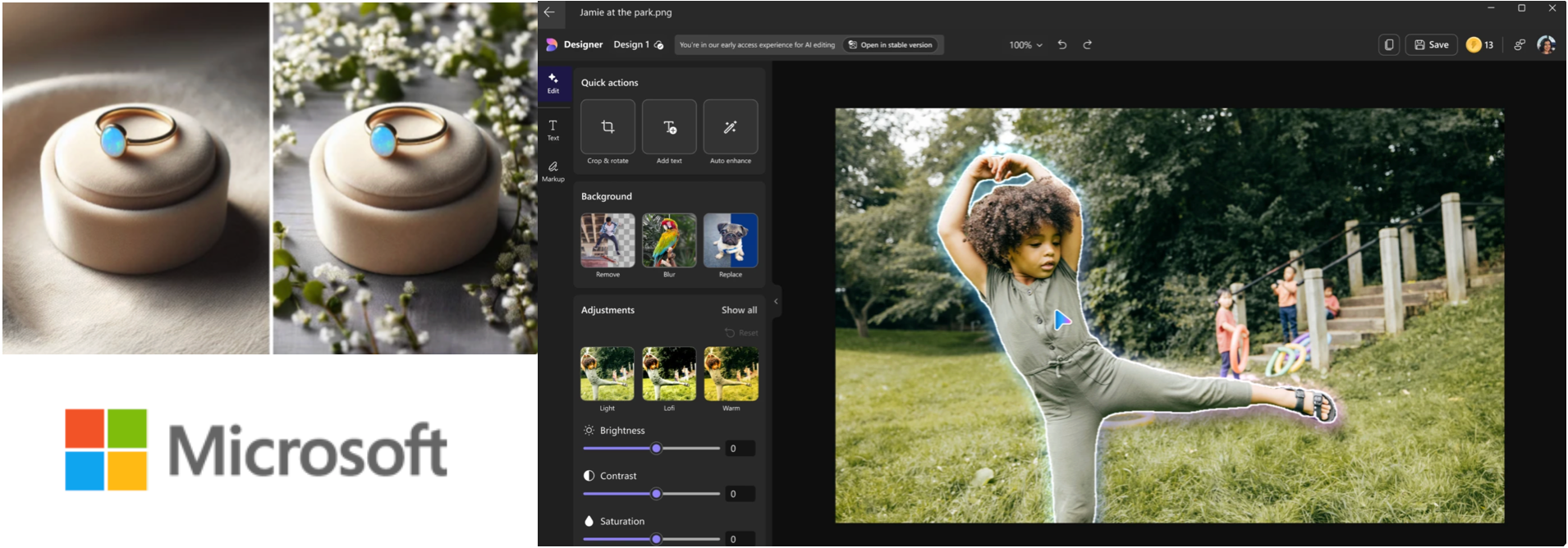The height and width of the screenshot is (548, 1568).
Task: Click the file name Jamie at the park.png
Action: 626,12
